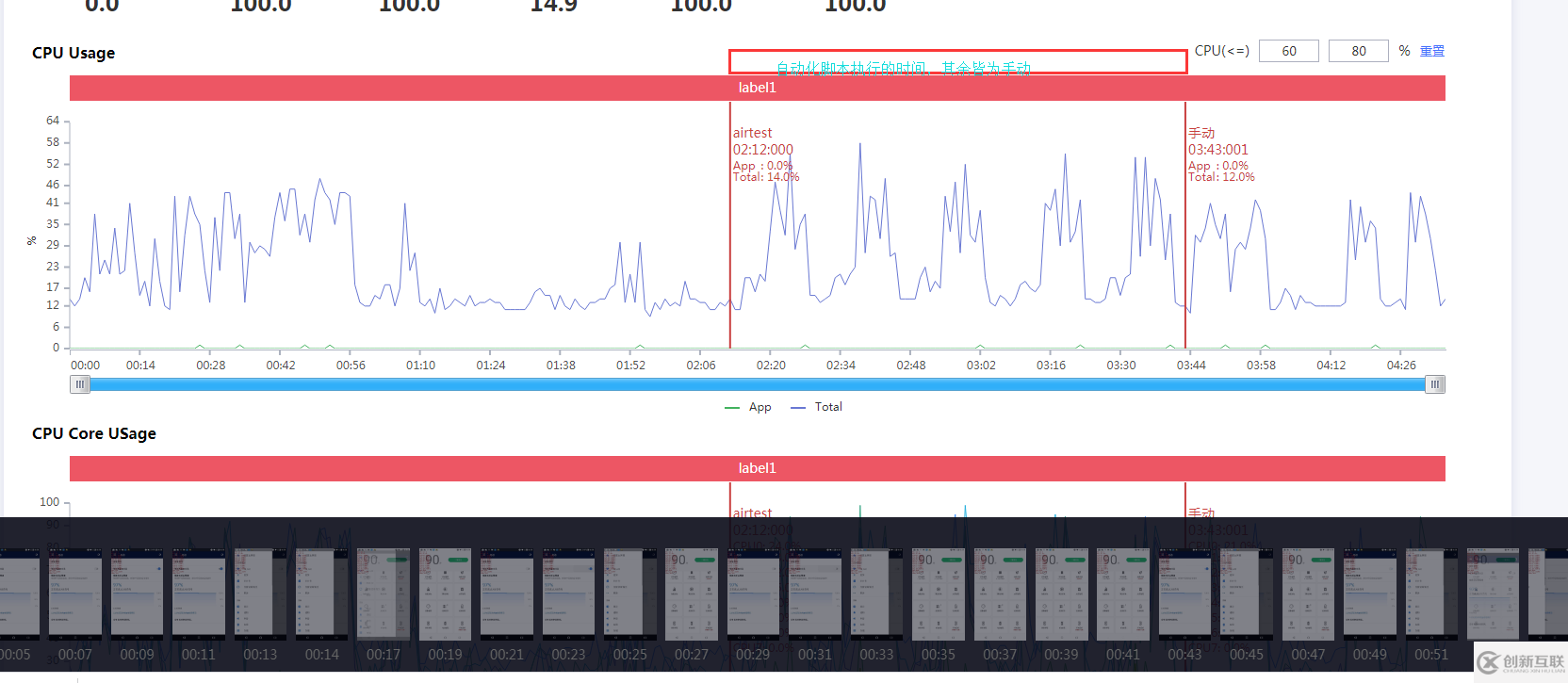Click the Total: 12.0% readout at 手动 marker
1568x683 pixels.
(1221, 177)
